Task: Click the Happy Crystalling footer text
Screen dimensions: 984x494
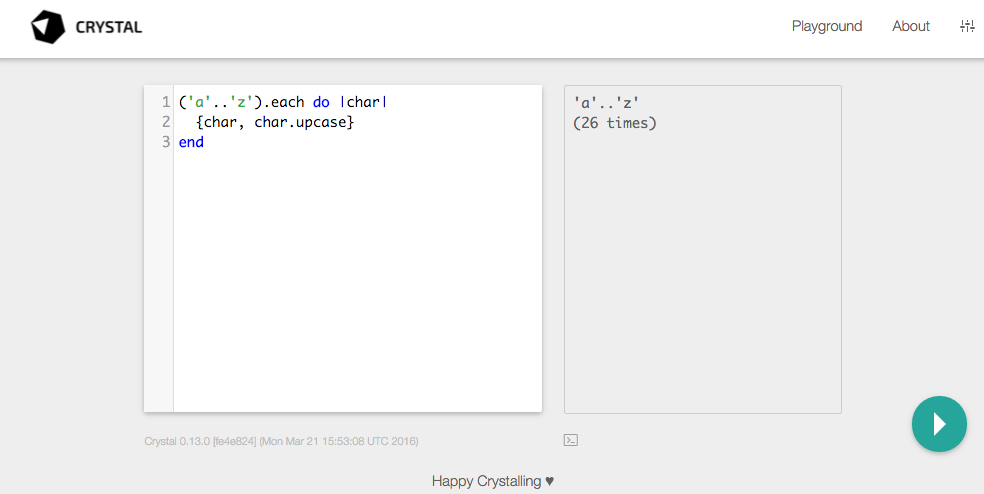Action: (486, 481)
